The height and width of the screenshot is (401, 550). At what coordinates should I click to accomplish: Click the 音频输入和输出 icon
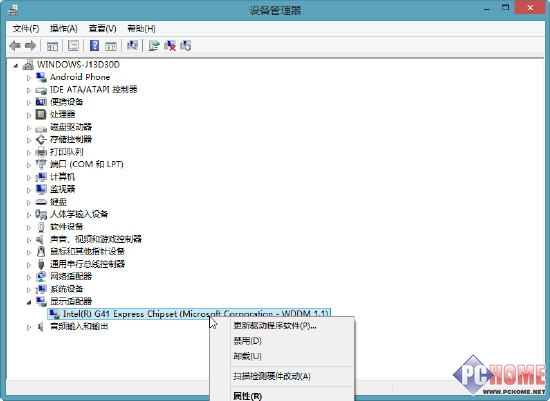tap(40, 327)
